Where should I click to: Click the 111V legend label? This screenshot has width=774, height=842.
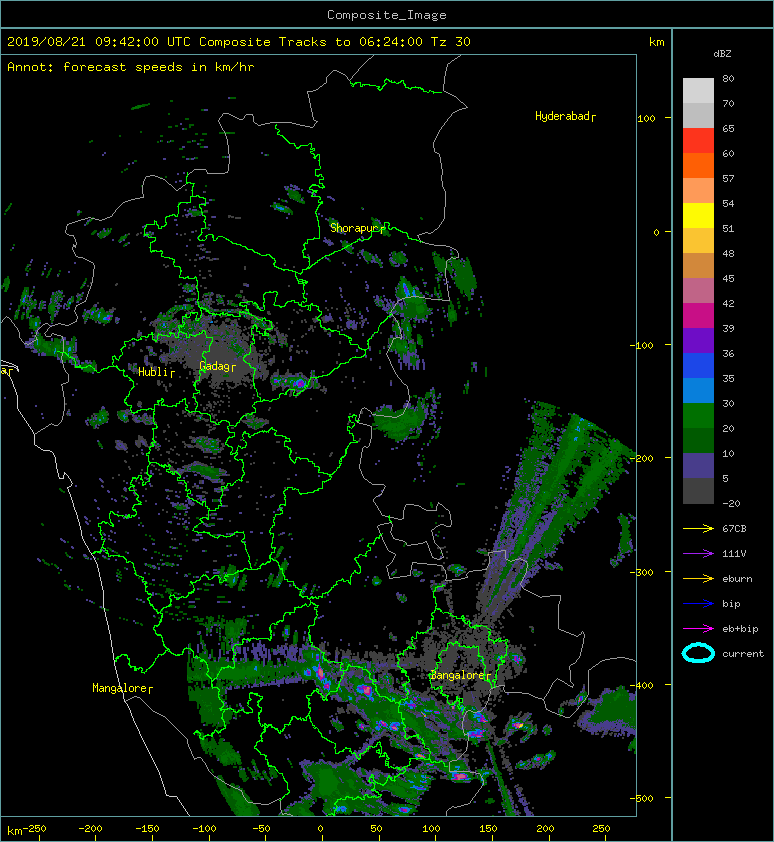pos(734,554)
